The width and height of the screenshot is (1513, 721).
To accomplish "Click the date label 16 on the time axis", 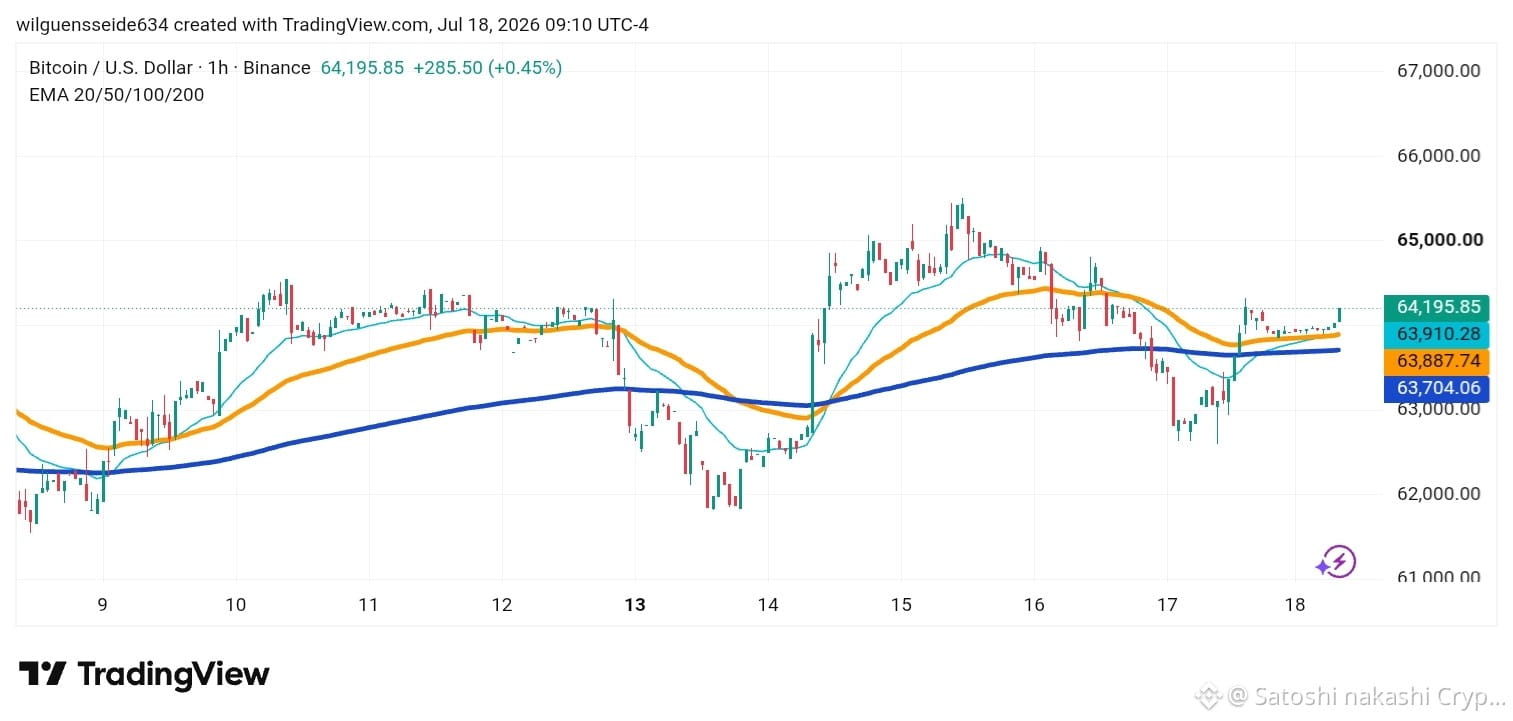I will [1034, 604].
